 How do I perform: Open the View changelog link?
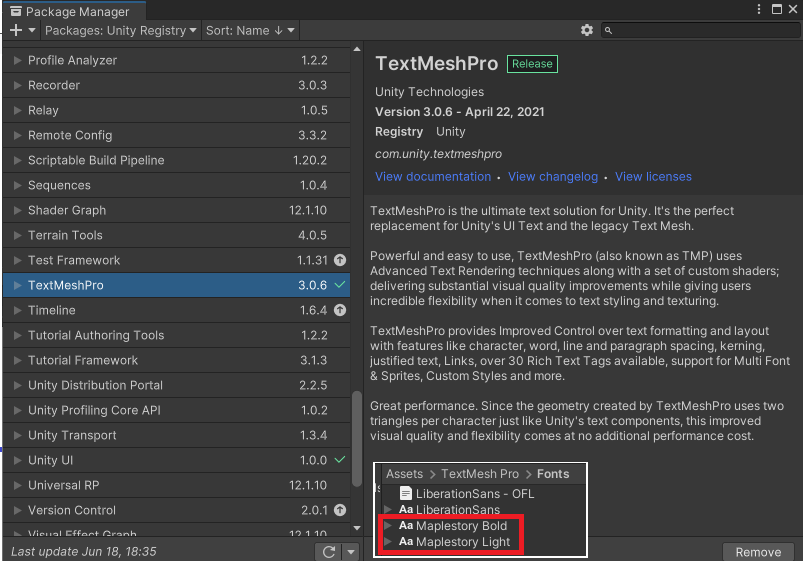point(553,176)
